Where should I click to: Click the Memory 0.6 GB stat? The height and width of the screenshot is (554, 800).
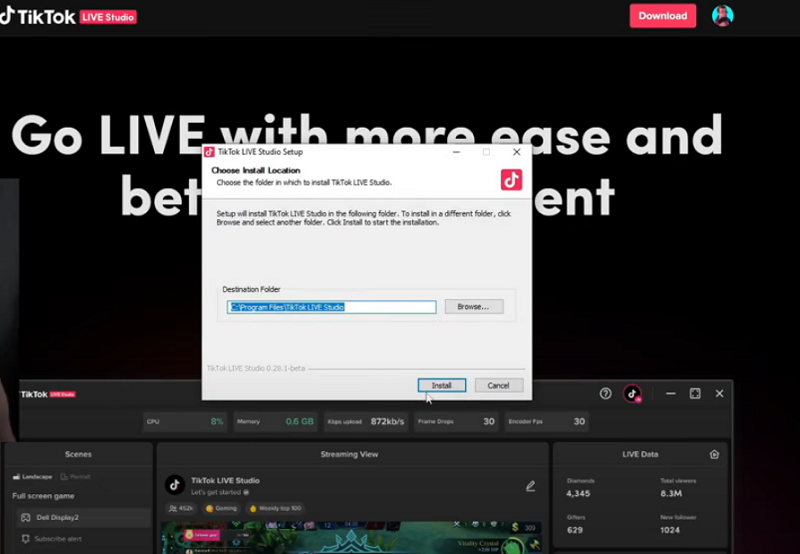[x=276, y=421]
